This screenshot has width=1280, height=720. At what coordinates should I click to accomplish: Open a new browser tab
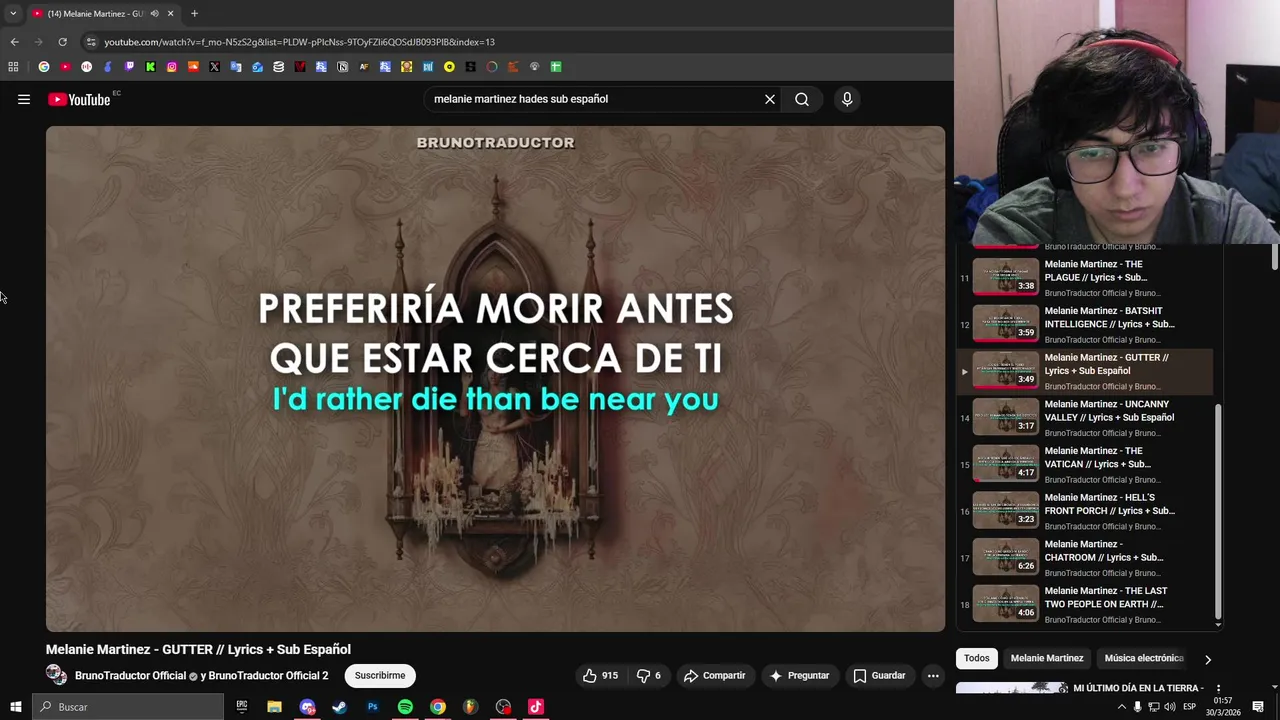point(194,13)
